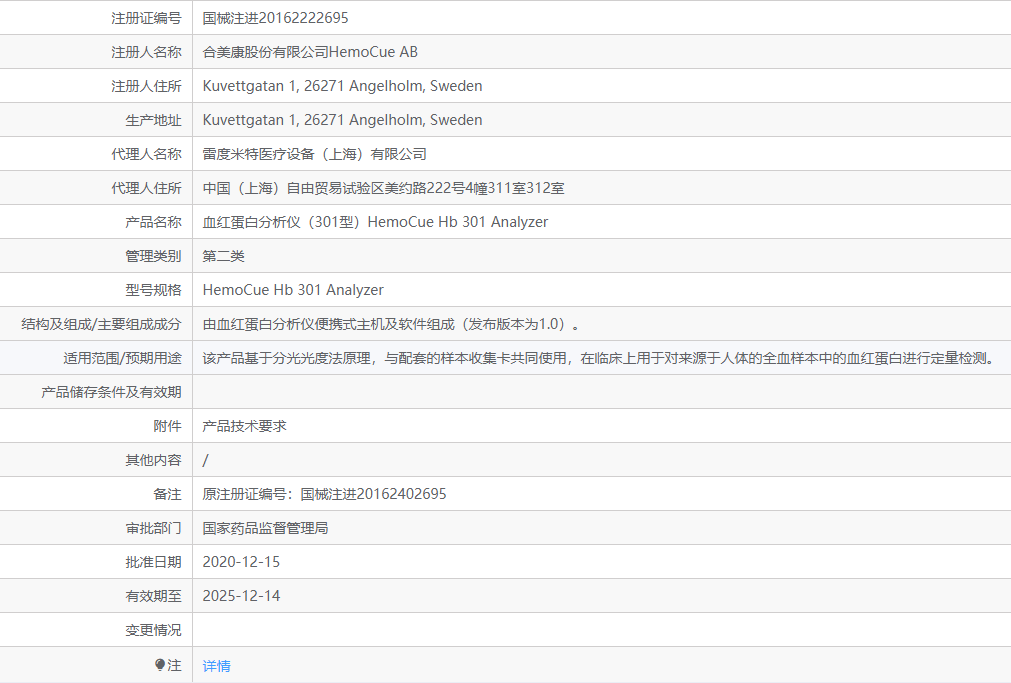
Task: Select the 注册证编号 label
Action: coord(146,18)
